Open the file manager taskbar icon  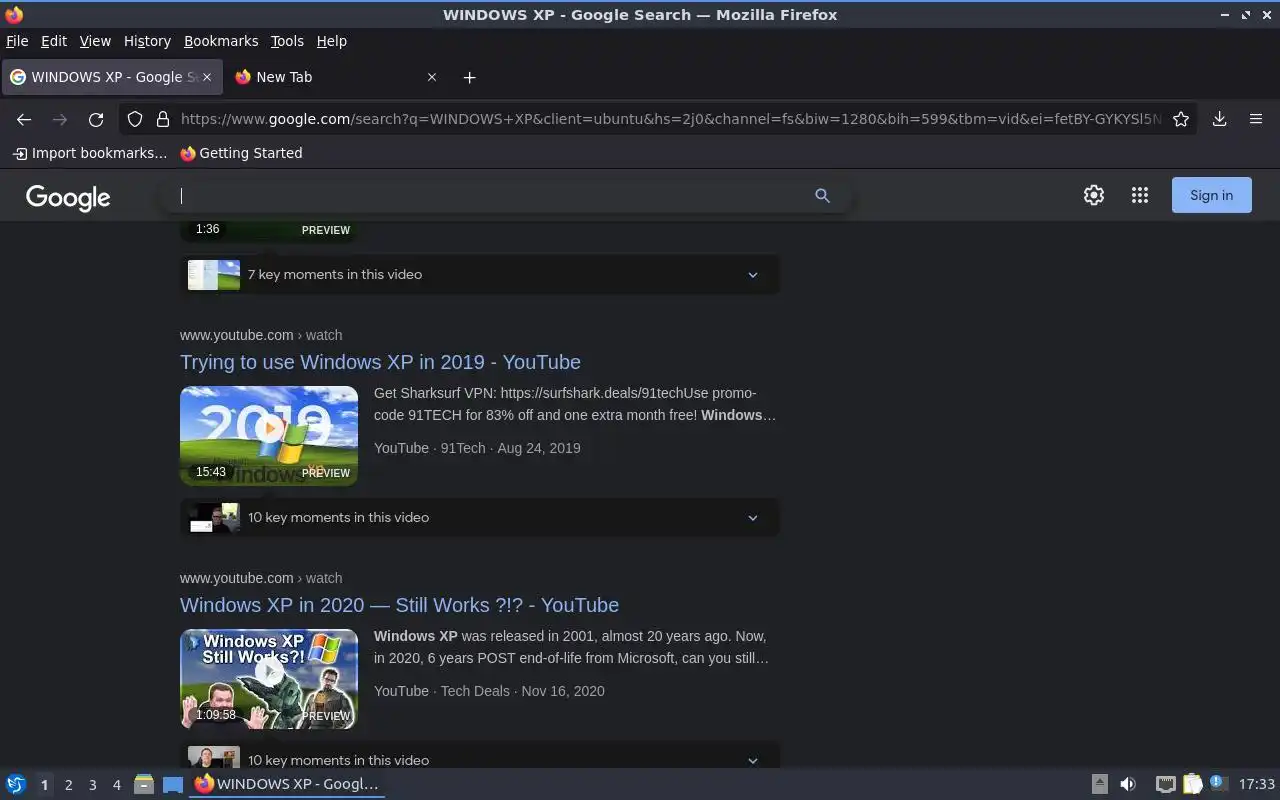144,784
